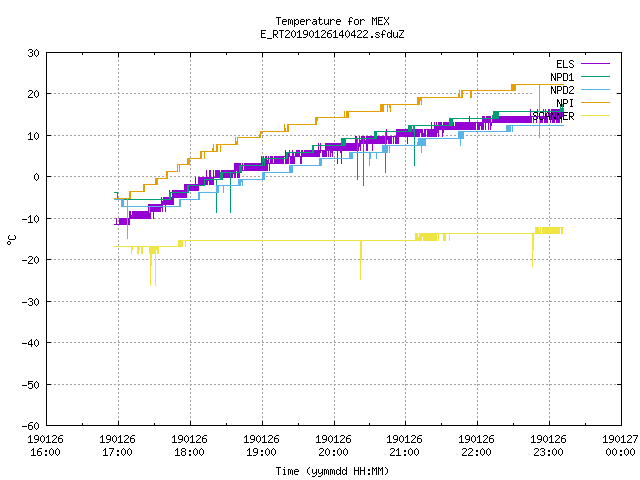Click the x-axis tick label 190126 18:00
The image size is (640, 480).
click(x=189, y=446)
